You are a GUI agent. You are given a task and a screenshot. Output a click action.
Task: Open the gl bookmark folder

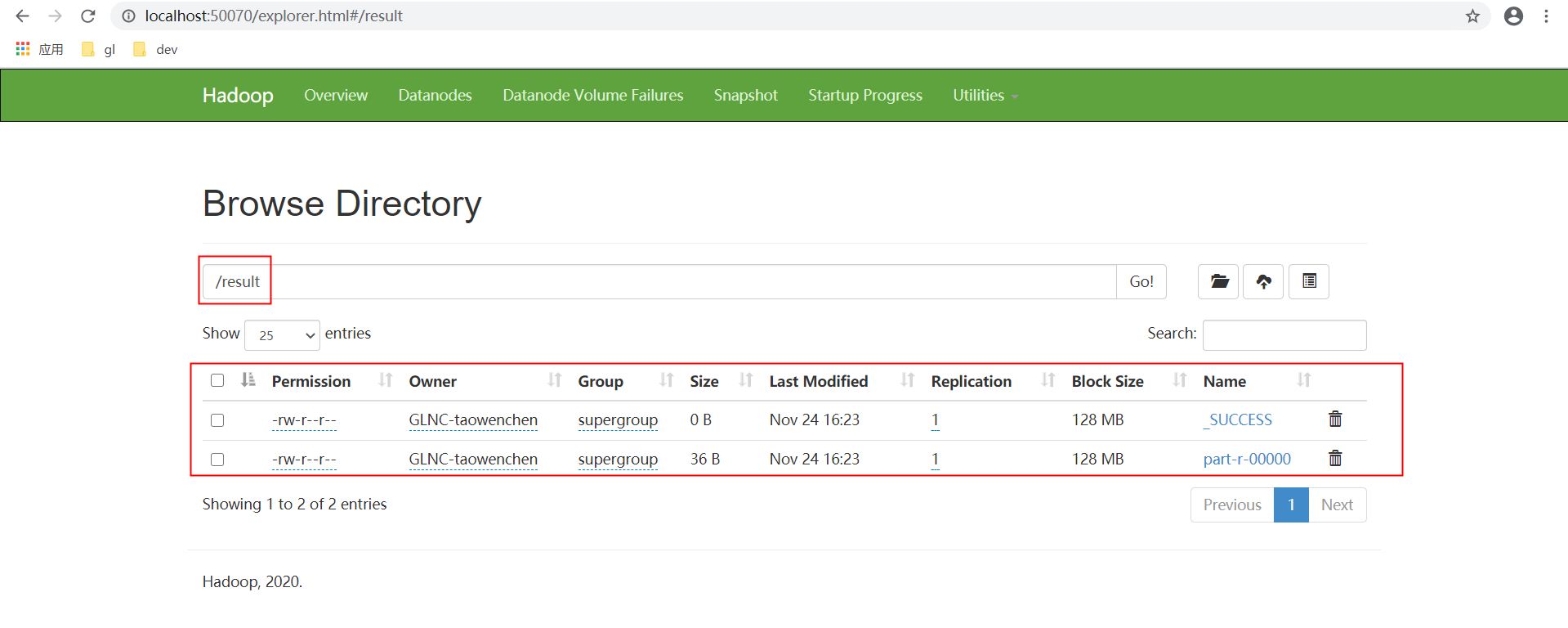tap(99, 49)
